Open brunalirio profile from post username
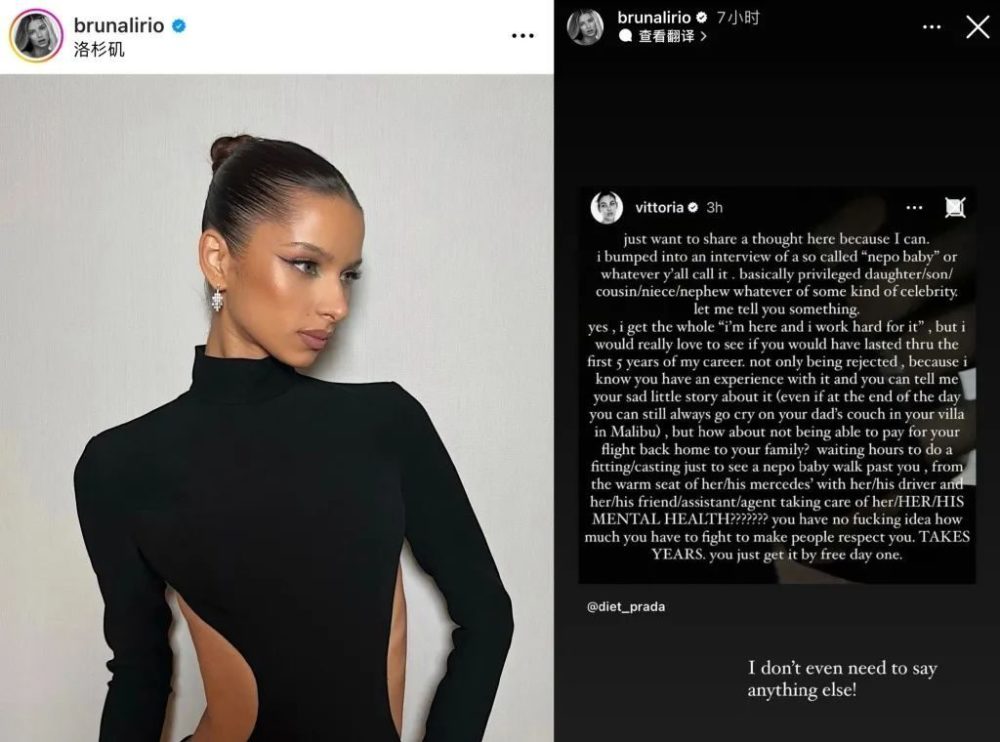This screenshot has height=742, width=1000. click(119, 26)
